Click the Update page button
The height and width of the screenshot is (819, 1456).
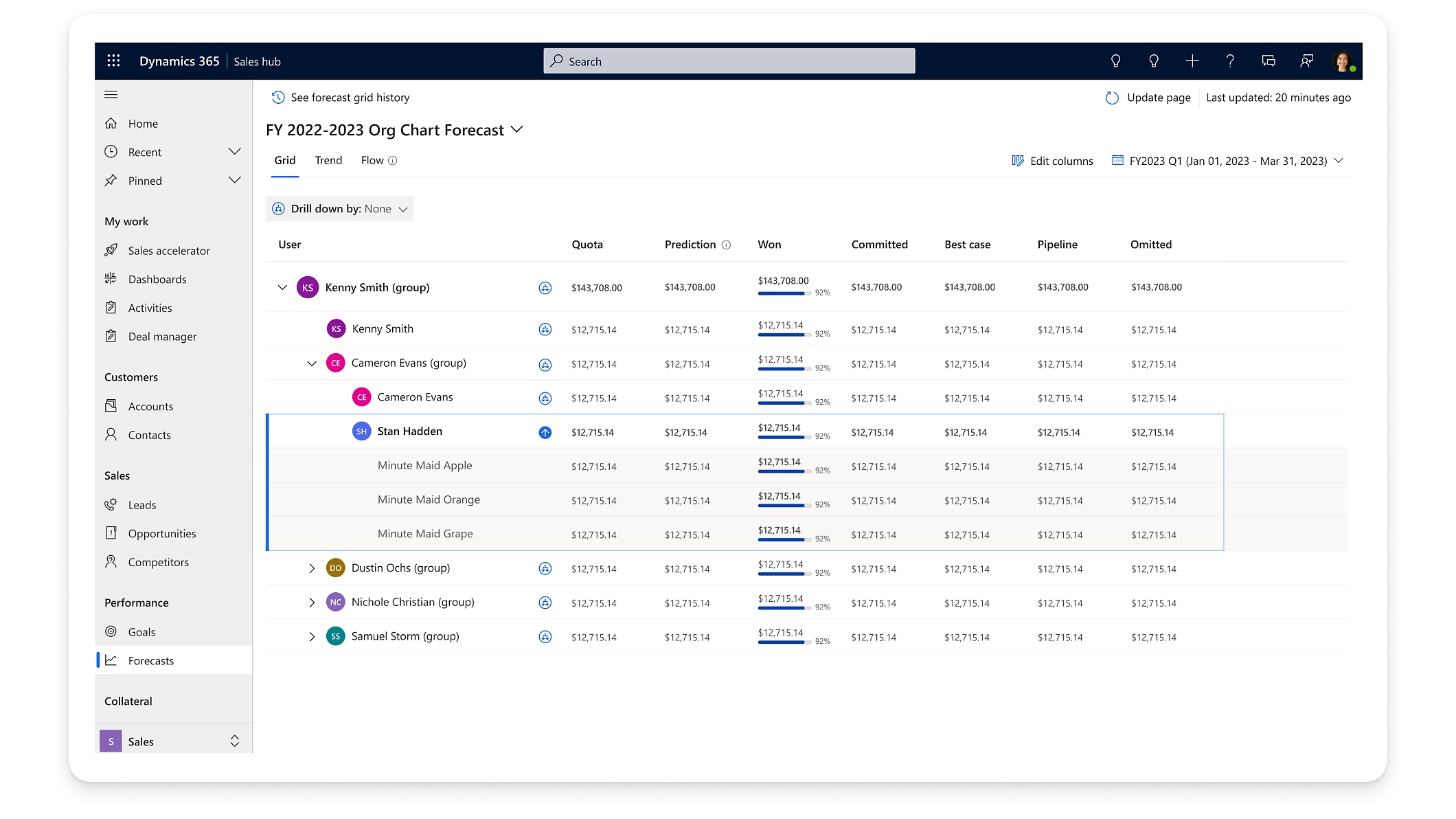pyautogui.click(x=1148, y=98)
